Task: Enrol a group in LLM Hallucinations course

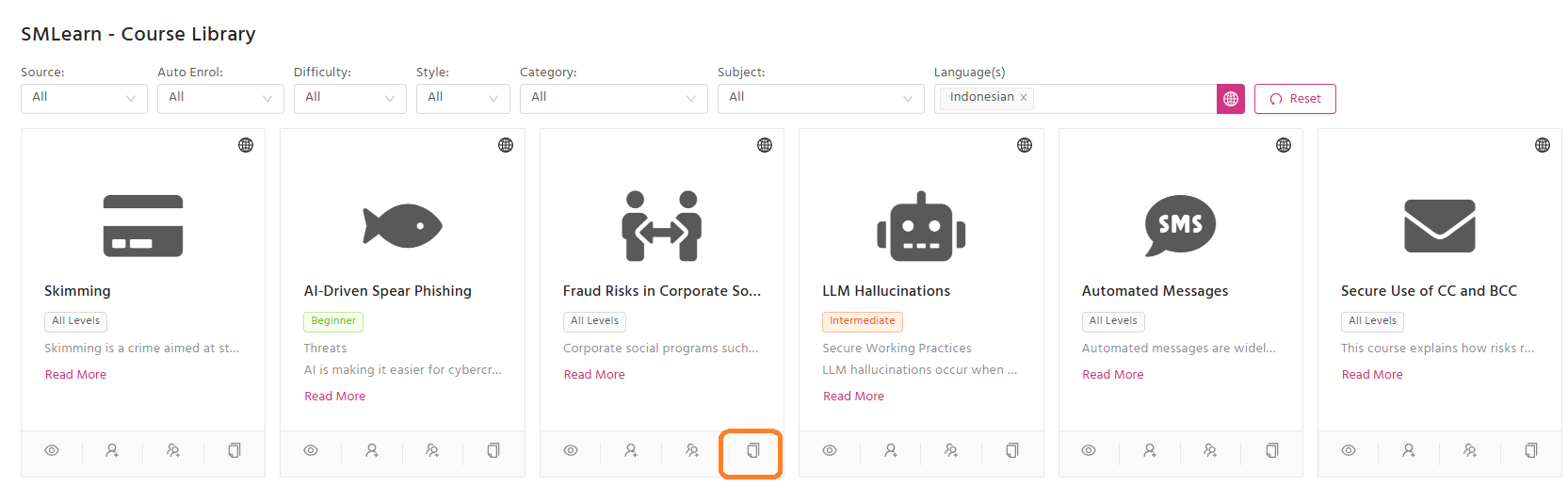Action: [x=951, y=451]
